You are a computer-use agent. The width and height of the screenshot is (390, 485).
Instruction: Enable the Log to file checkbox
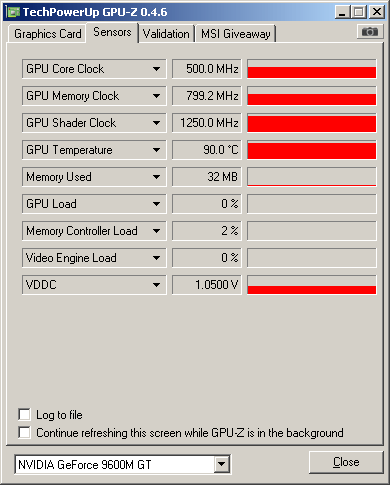tap(25, 415)
